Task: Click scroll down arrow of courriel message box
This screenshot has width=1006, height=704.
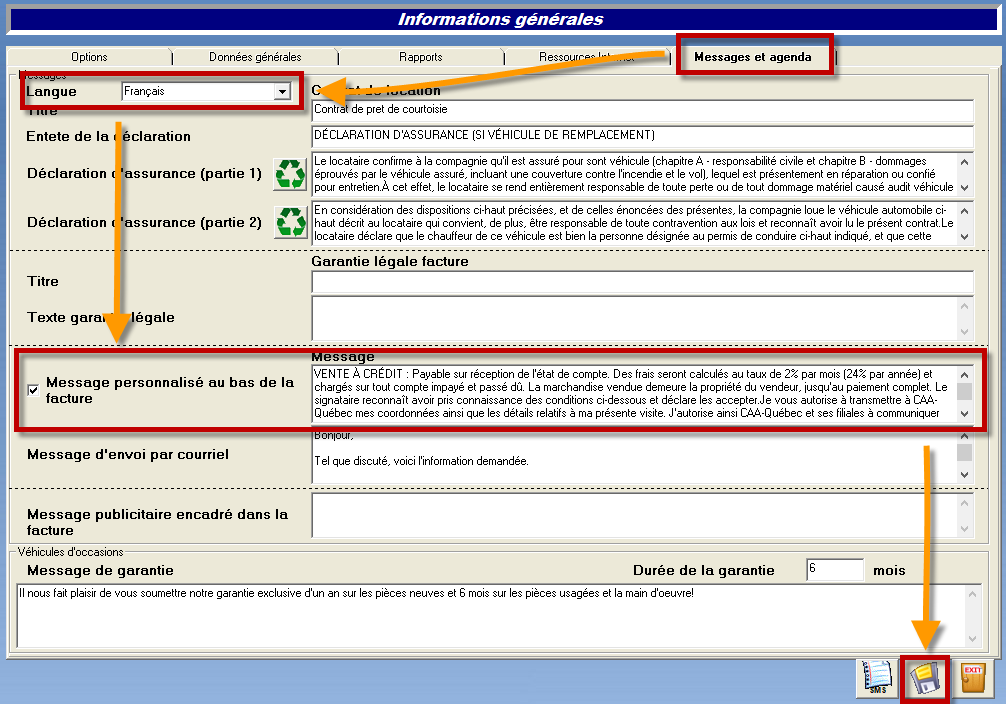Action: 964,475
